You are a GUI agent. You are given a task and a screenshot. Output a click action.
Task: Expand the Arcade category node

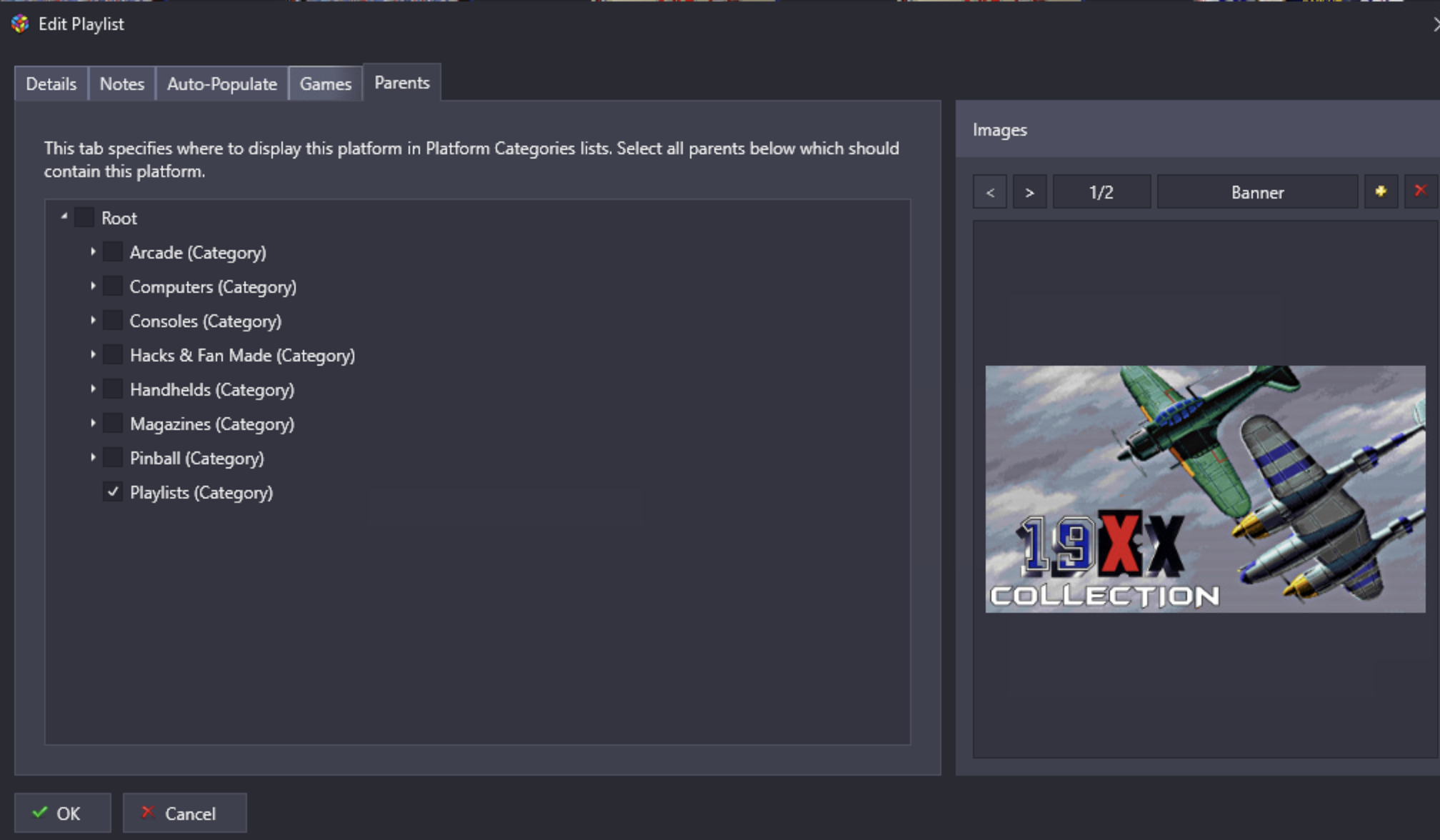click(93, 251)
